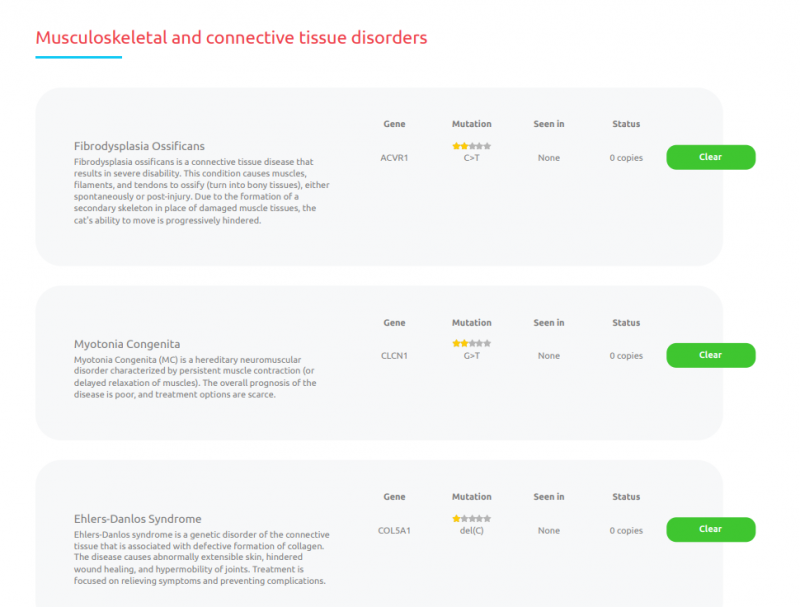This screenshot has height=607, width=800.
Task: Select the COL5A1 gene text
Action: click(x=394, y=531)
